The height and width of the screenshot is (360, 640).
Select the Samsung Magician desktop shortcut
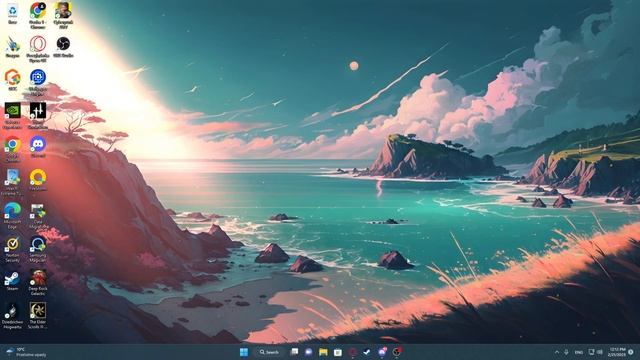pyautogui.click(x=38, y=249)
